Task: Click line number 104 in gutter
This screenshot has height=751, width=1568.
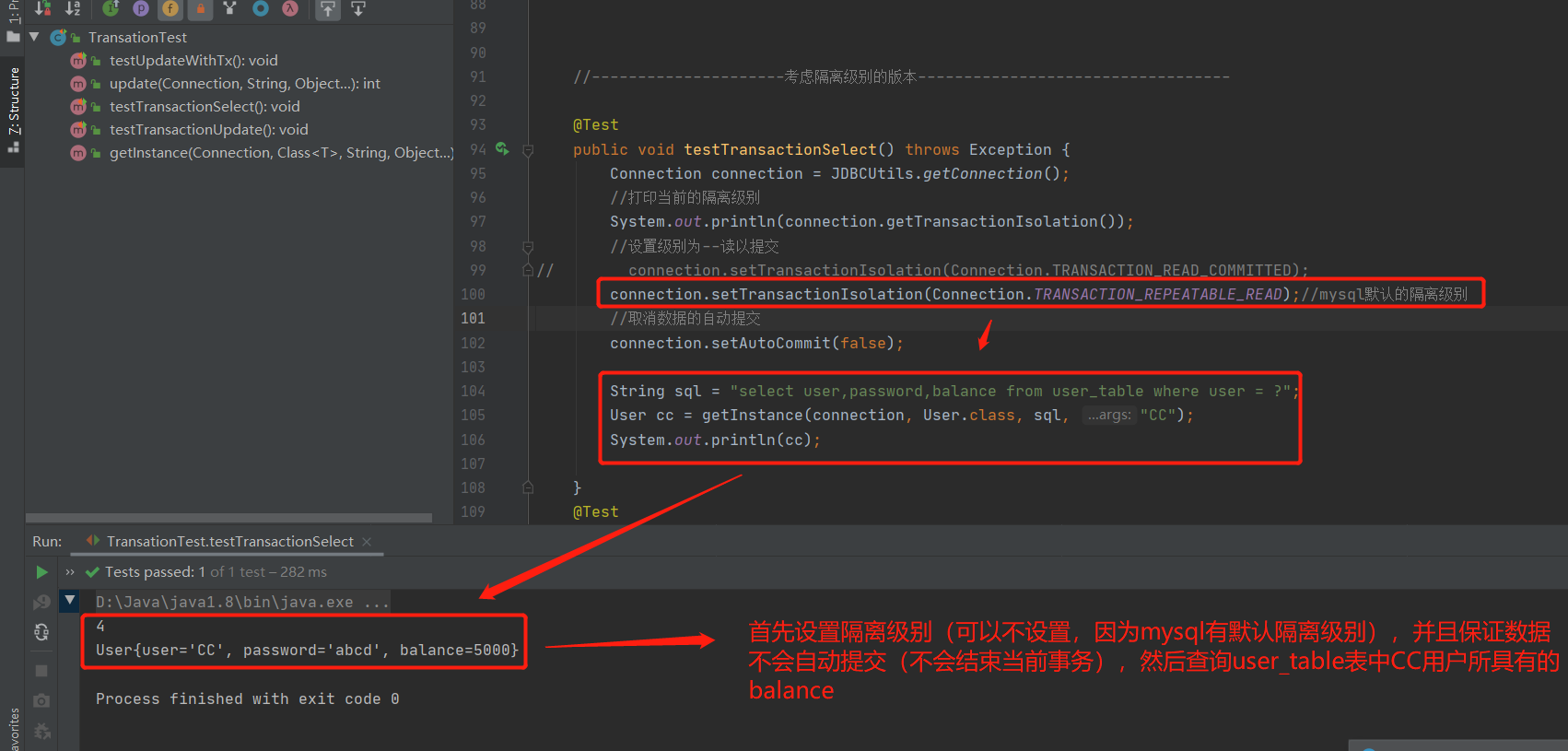Action: (473, 391)
